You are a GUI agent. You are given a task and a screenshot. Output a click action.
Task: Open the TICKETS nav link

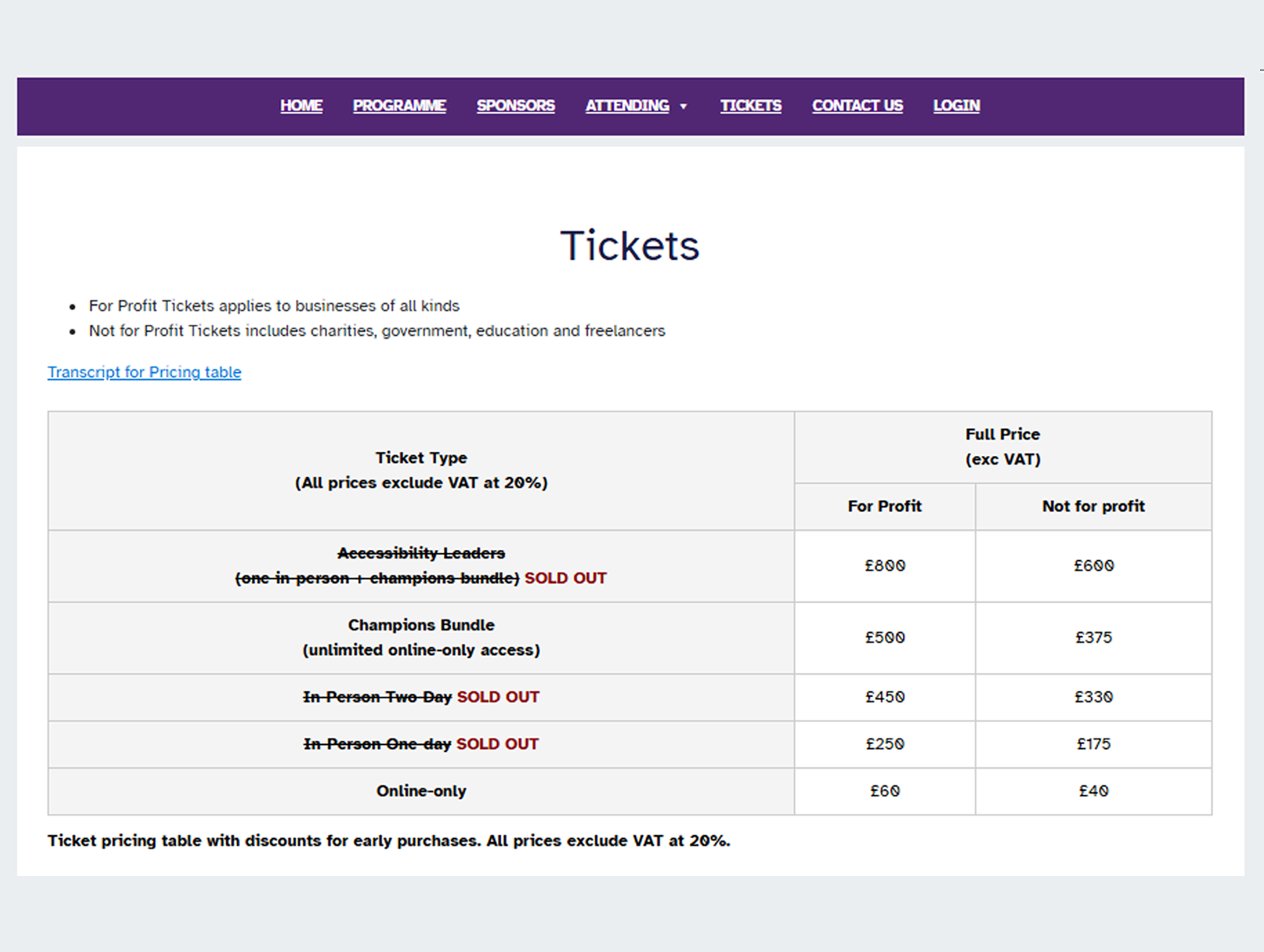750,106
